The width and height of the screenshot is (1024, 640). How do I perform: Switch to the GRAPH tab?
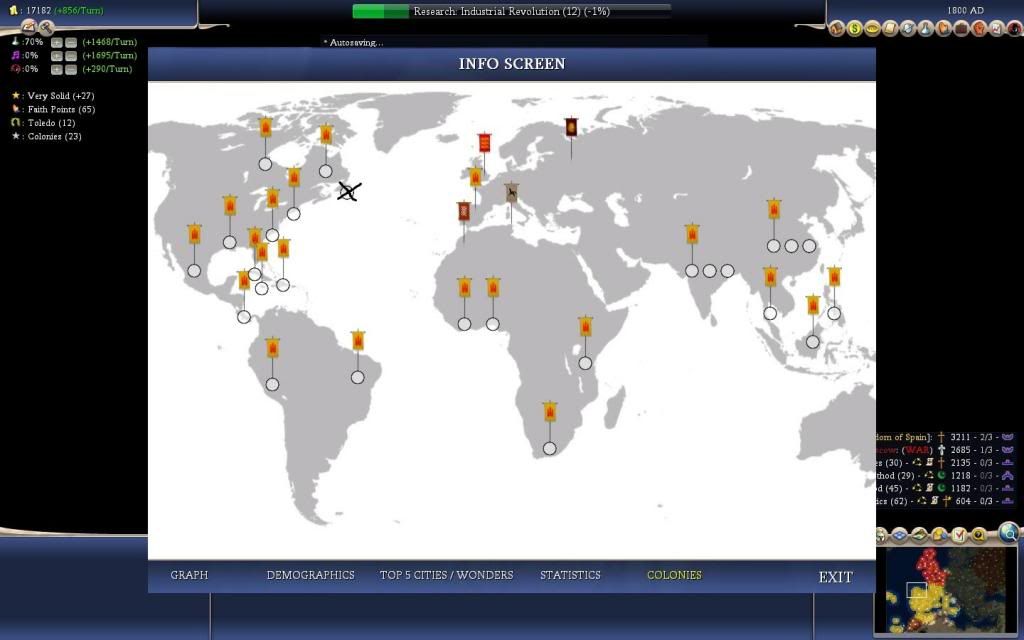tap(189, 575)
